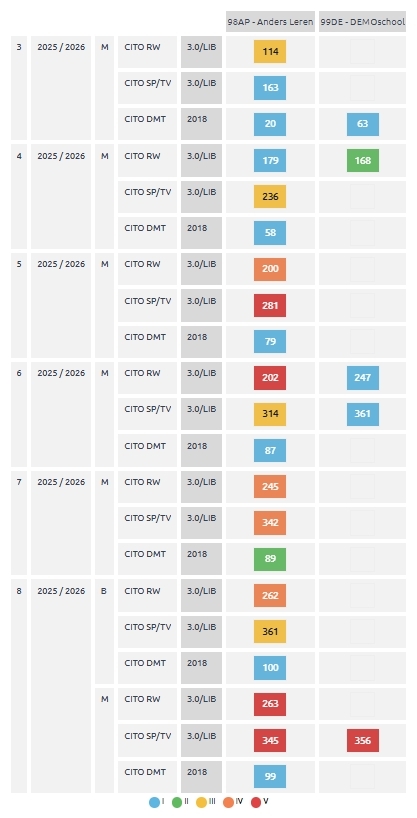Click the orange level IV legend dot
Image resolution: width=417 pixels, height=818 pixels.
(x=229, y=802)
